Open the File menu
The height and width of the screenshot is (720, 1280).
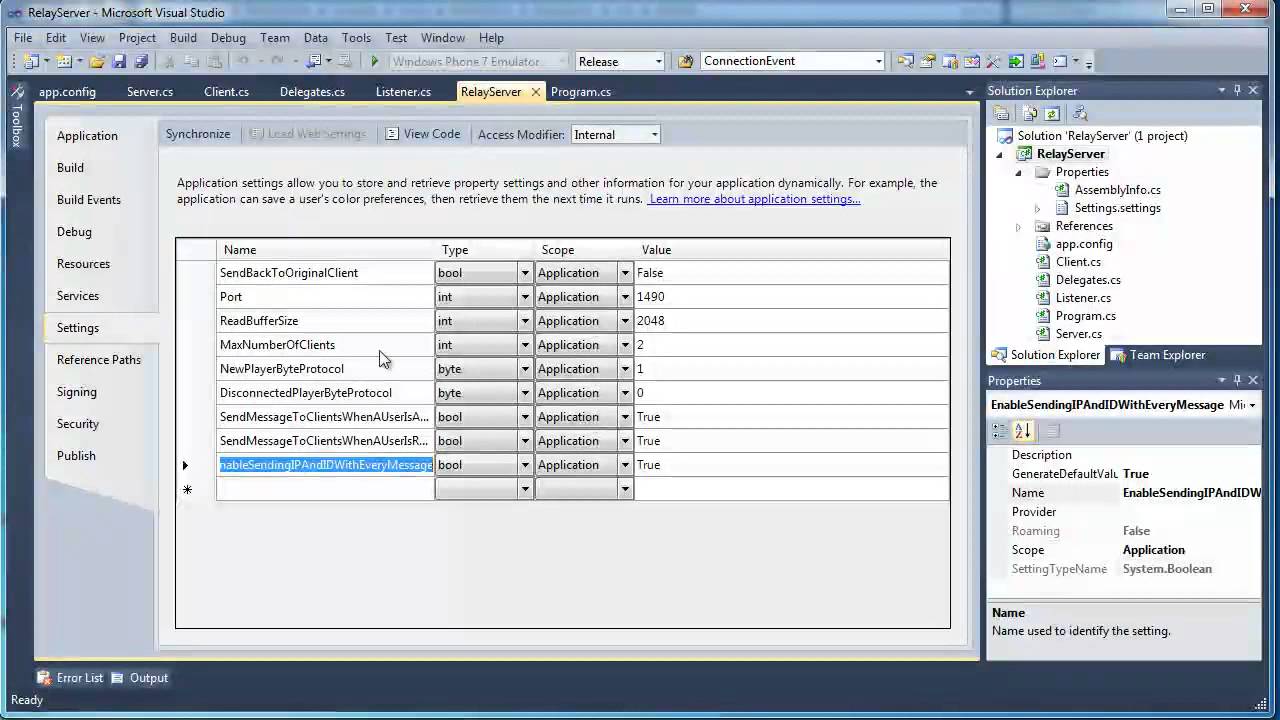(23, 38)
